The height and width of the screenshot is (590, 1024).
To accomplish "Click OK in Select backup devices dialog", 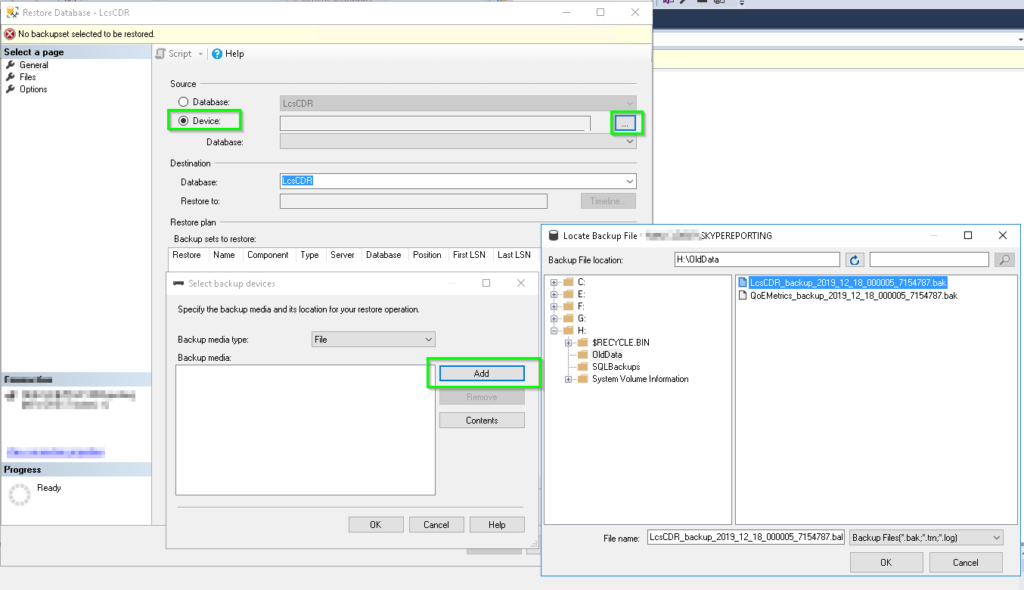I will coord(376,525).
